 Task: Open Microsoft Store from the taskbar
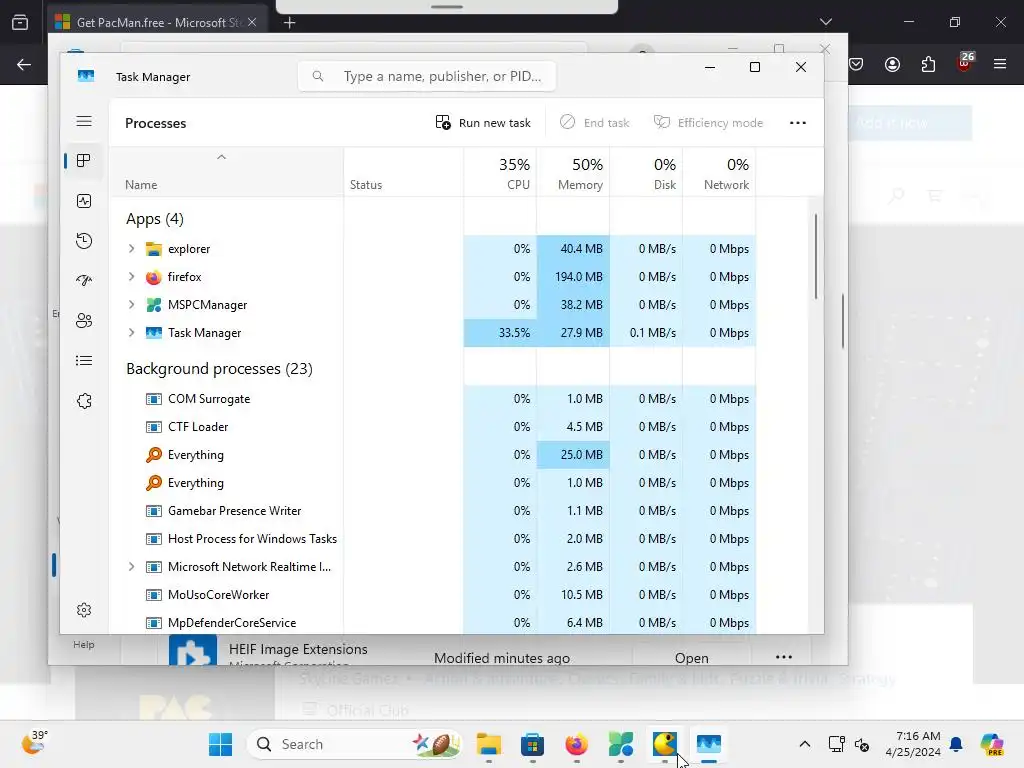point(532,744)
